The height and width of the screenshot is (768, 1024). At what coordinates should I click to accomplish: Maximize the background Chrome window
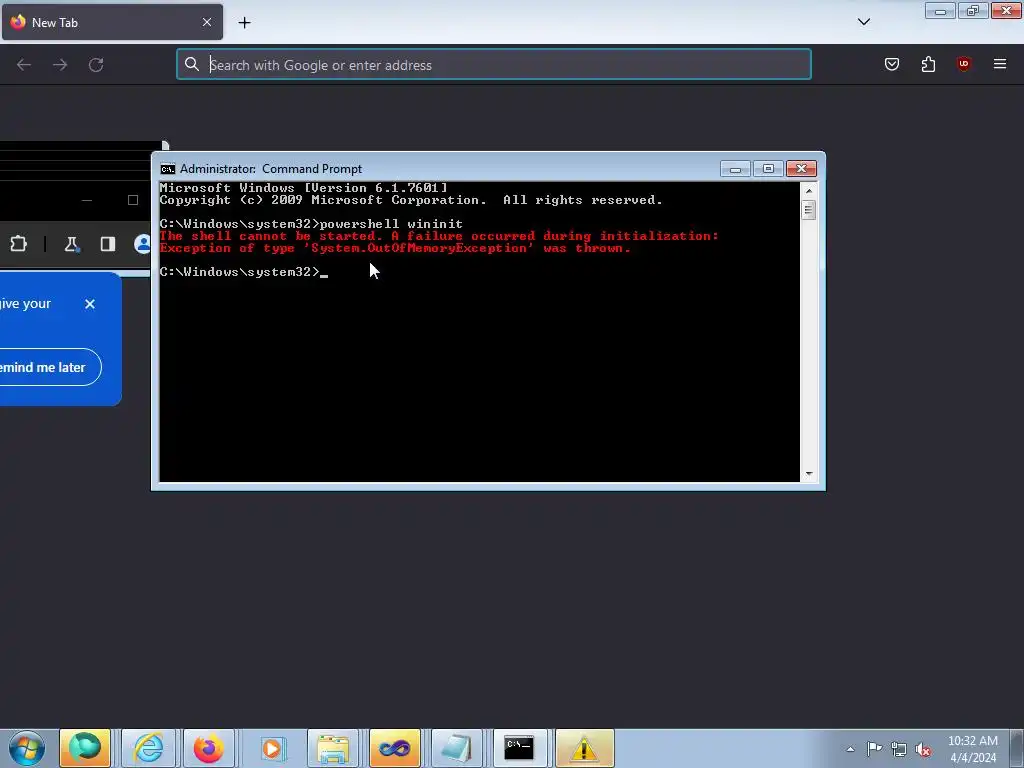[133, 200]
